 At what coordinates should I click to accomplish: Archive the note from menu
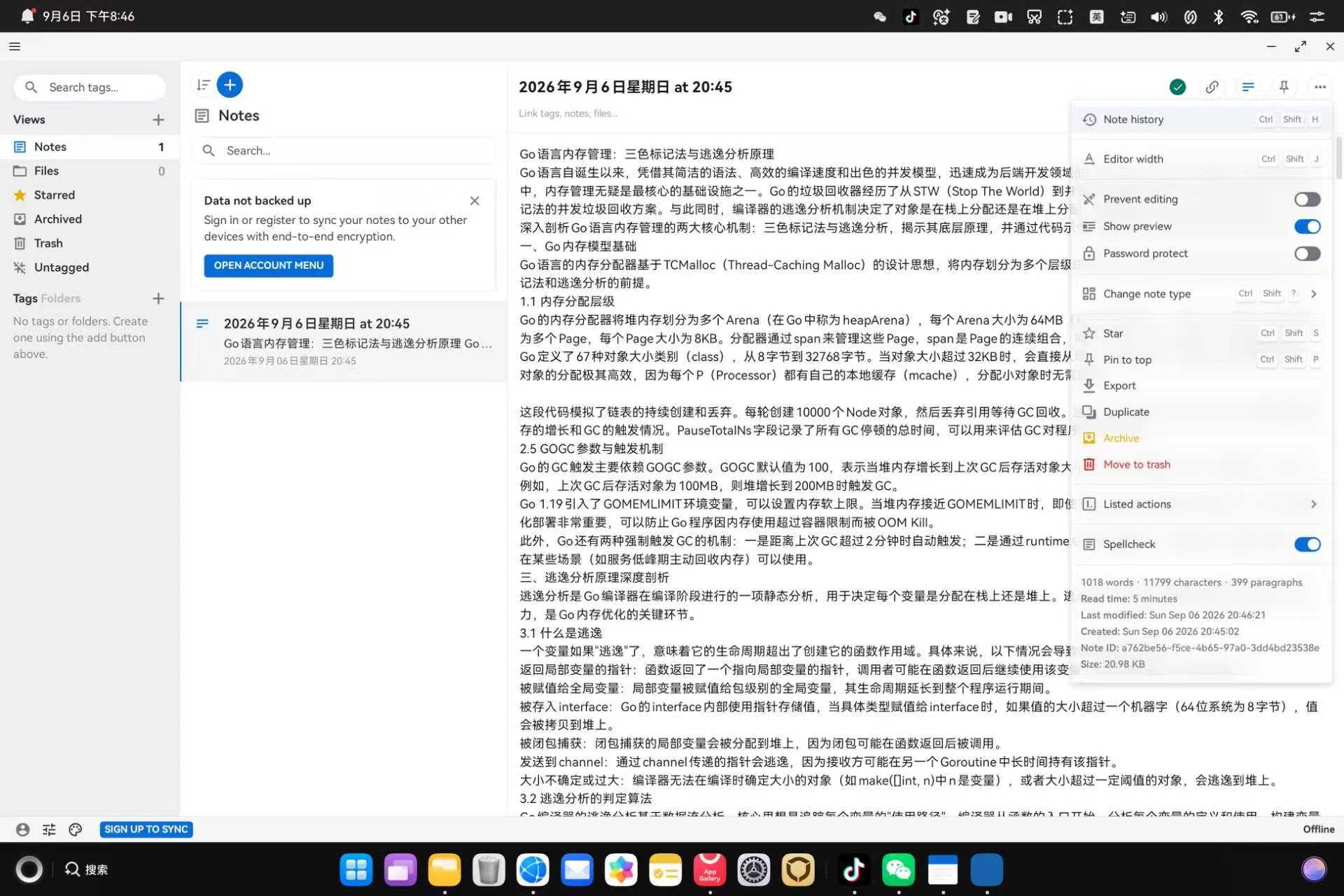[1201, 438]
